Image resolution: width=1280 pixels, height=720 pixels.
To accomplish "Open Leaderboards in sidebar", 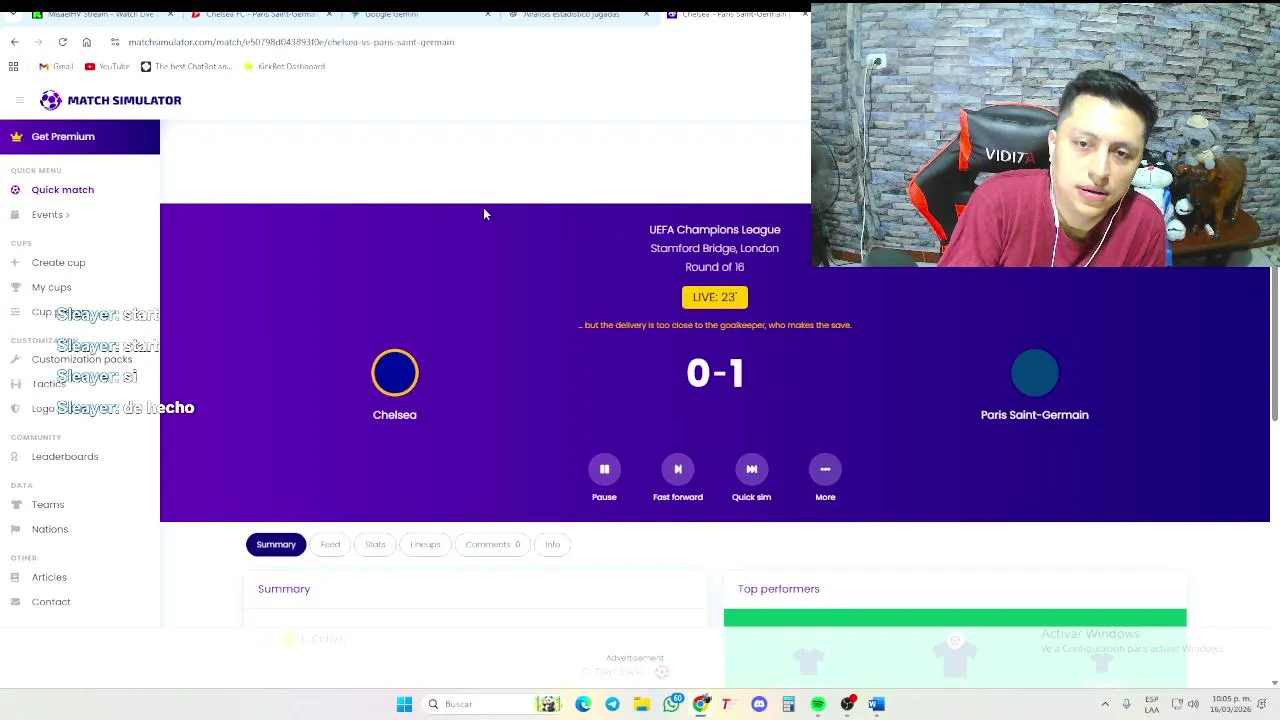I will pyautogui.click(x=65, y=457).
